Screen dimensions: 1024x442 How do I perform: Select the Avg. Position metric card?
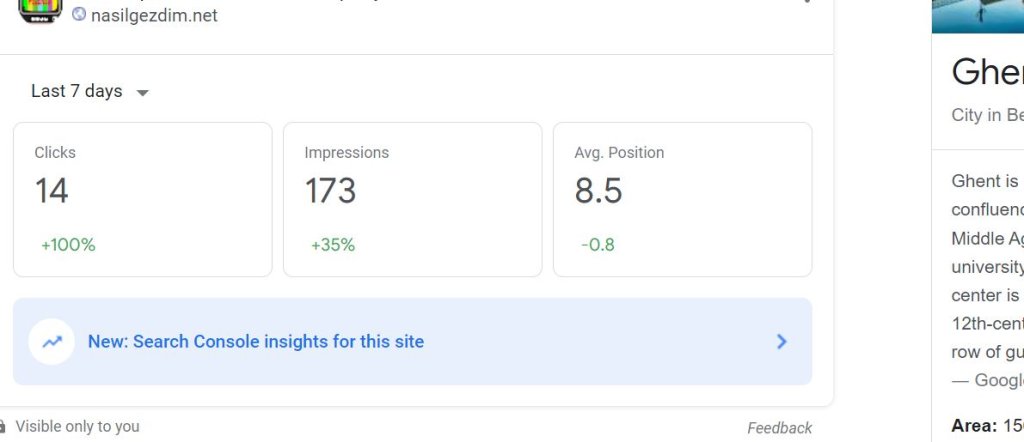(682, 200)
